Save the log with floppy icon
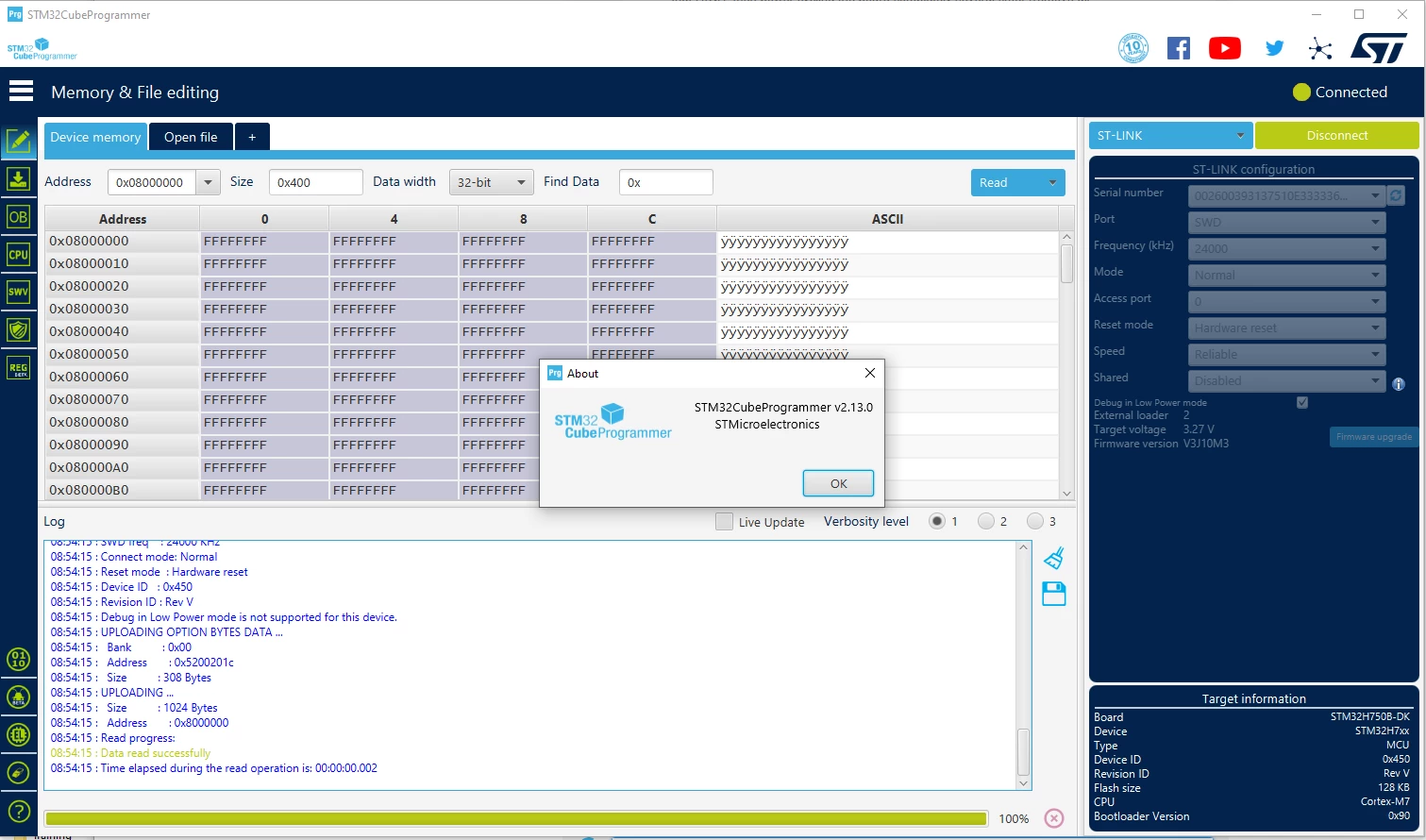 click(1054, 594)
